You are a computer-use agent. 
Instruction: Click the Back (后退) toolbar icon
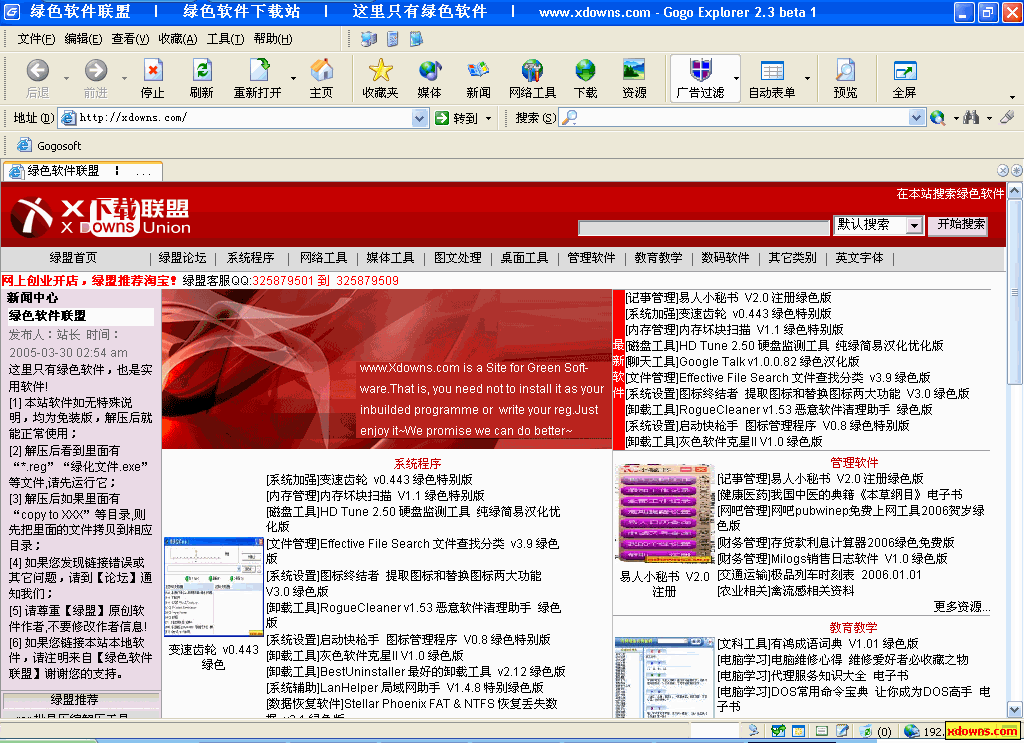[x=38, y=71]
